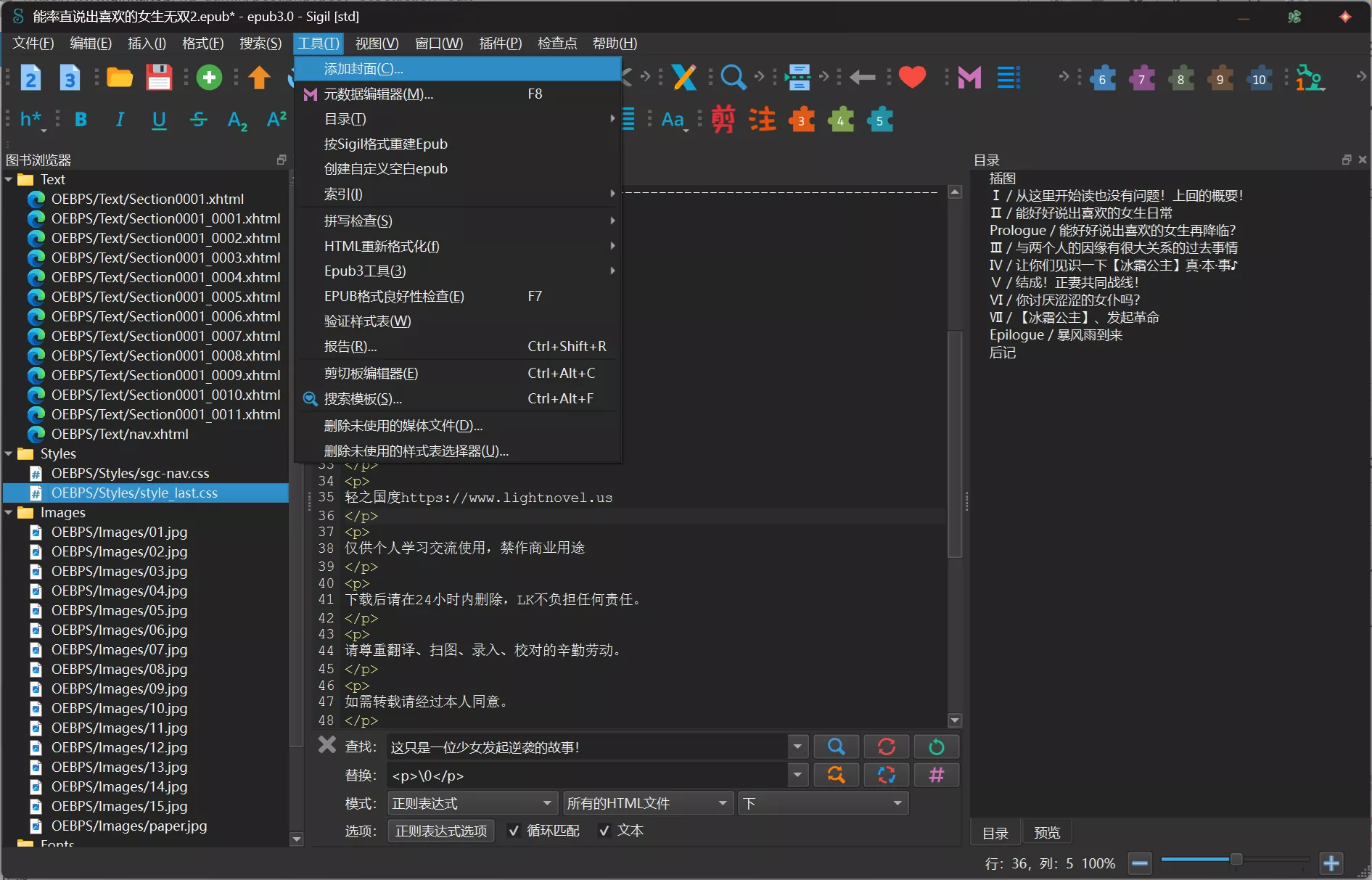The height and width of the screenshot is (880, 1372).
Task: Open the 所有的HTML文件 scope dropdown
Action: [x=646, y=803]
